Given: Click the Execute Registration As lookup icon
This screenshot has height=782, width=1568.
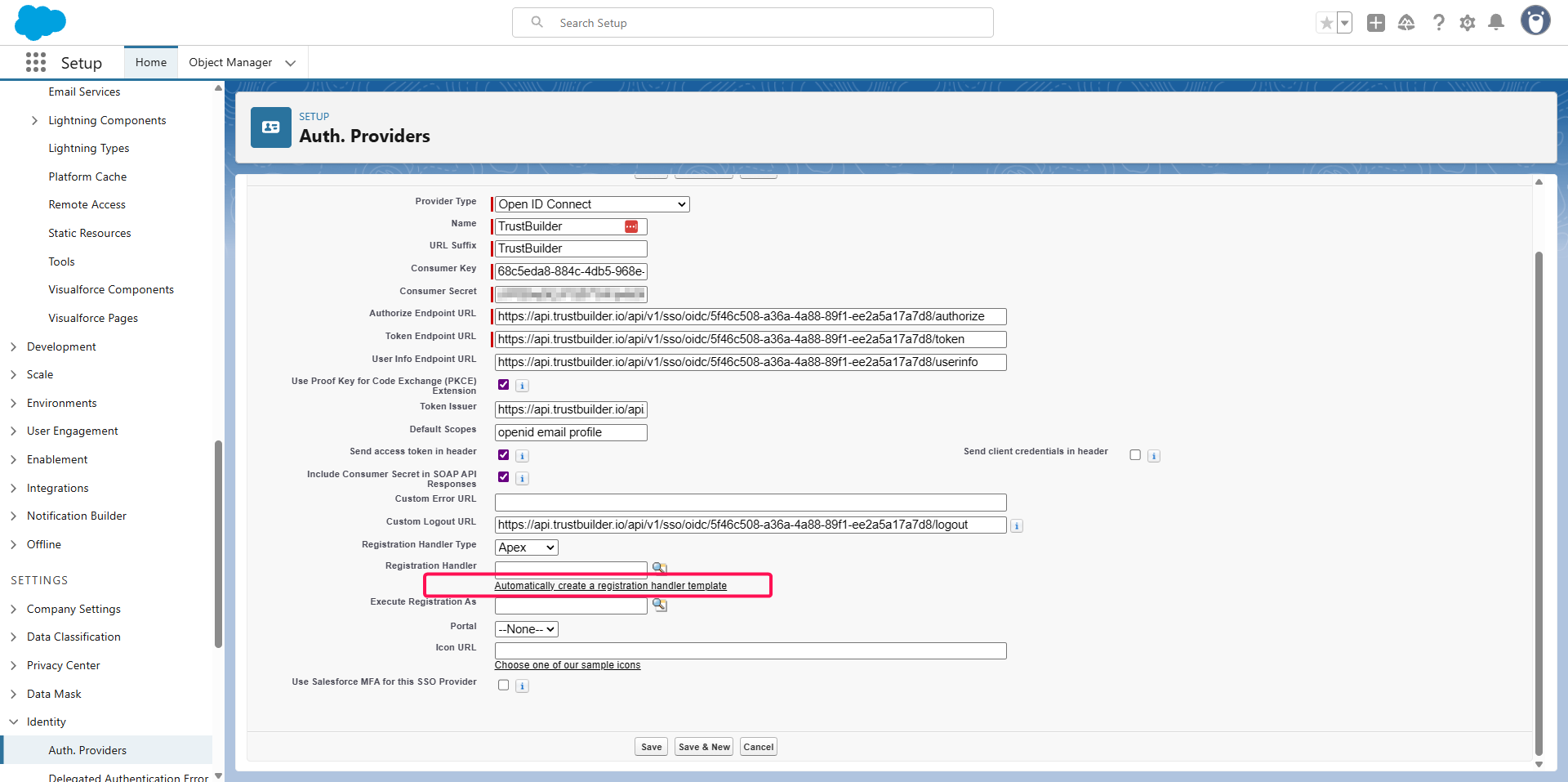Looking at the screenshot, I should pyautogui.click(x=659, y=605).
